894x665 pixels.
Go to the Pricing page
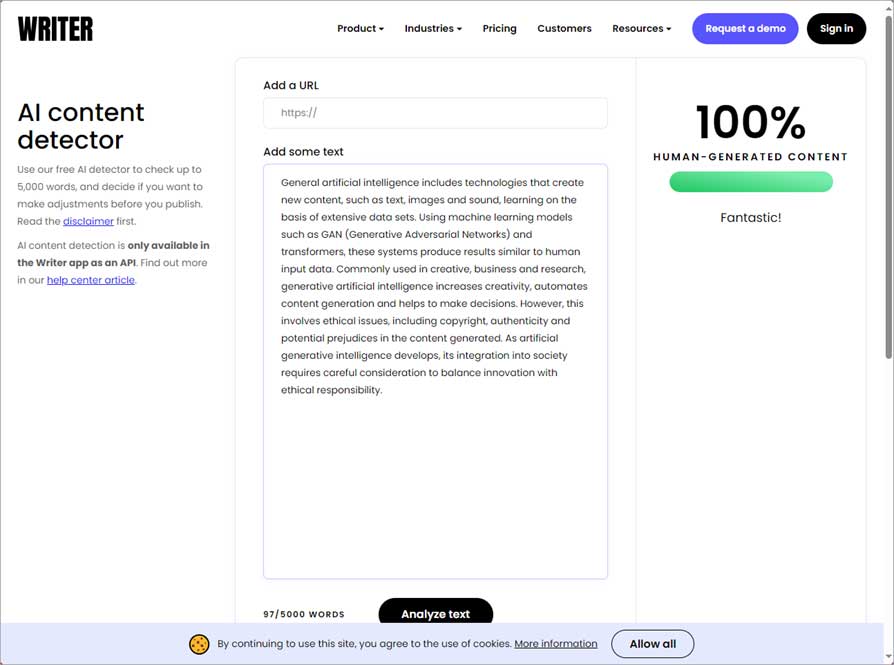tap(499, 29)
